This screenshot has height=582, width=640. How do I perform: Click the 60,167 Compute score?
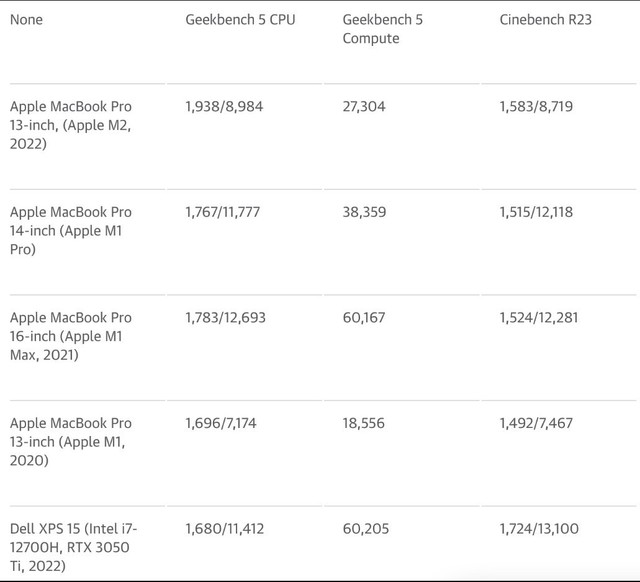pos(364,318)
